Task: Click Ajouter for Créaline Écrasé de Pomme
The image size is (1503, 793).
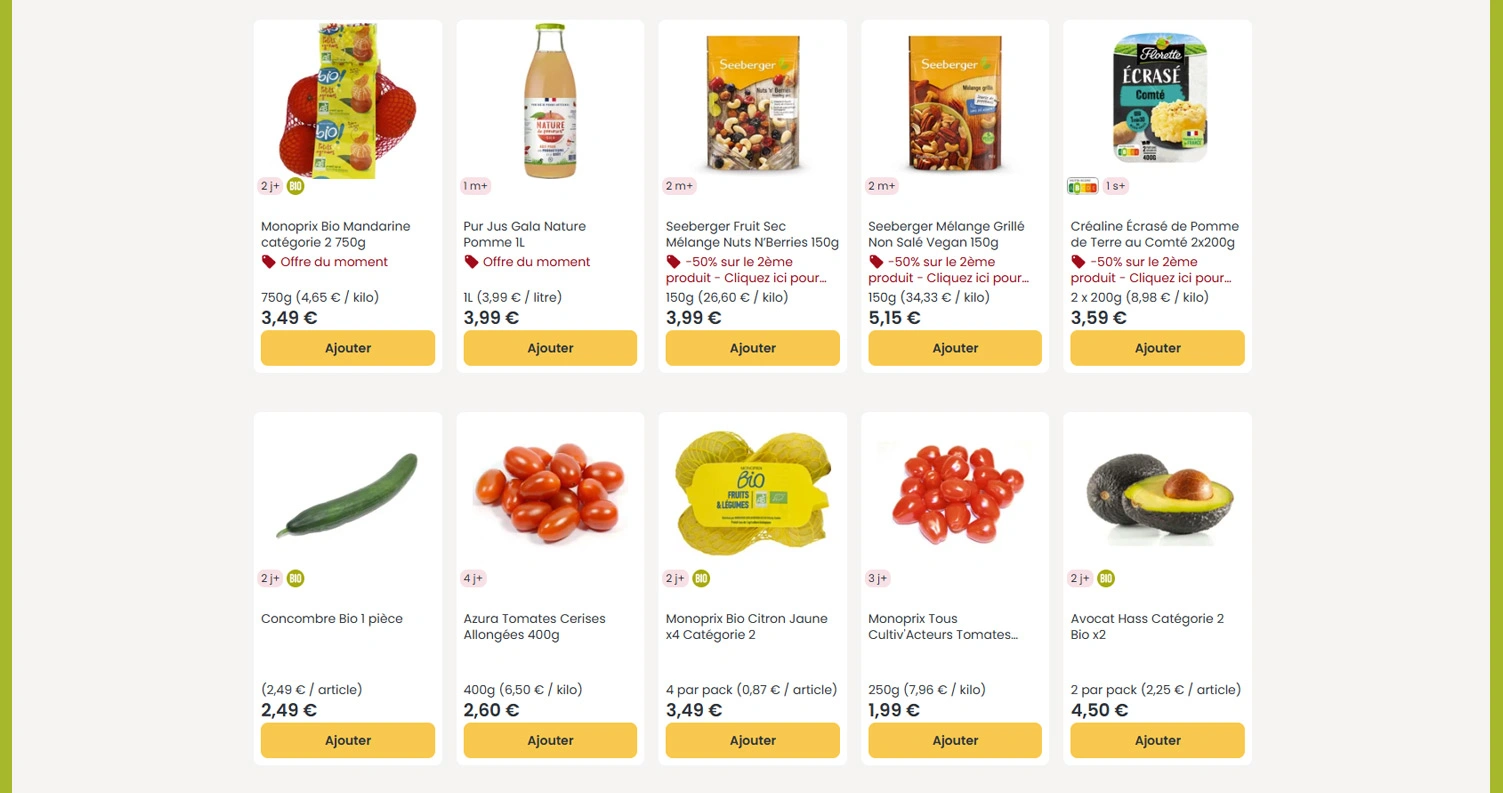Action: point(1157,347)
